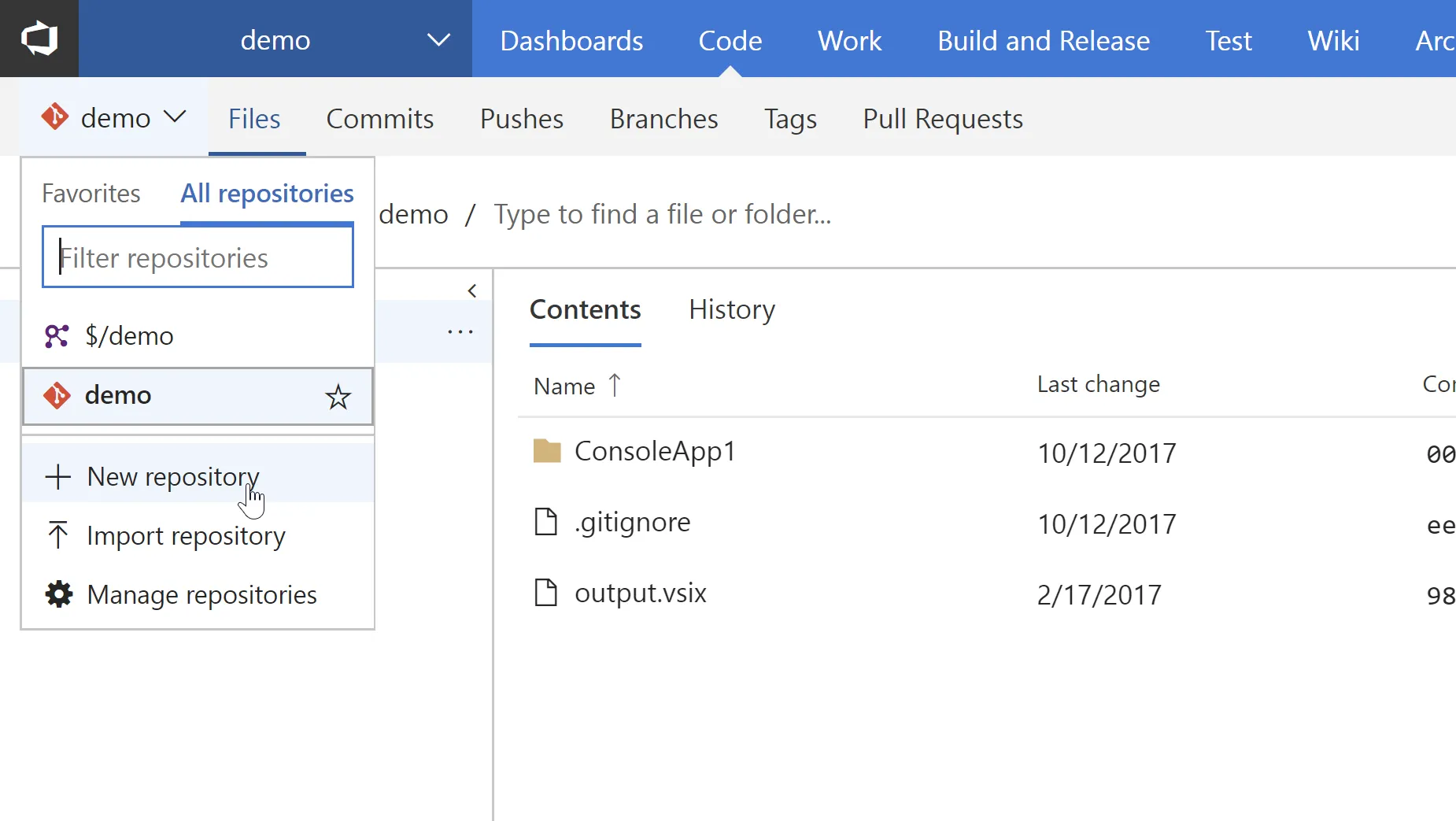Screen dimensions: 1456x821
Task: Collapse the file tree pane
Action: click(472, 290)
